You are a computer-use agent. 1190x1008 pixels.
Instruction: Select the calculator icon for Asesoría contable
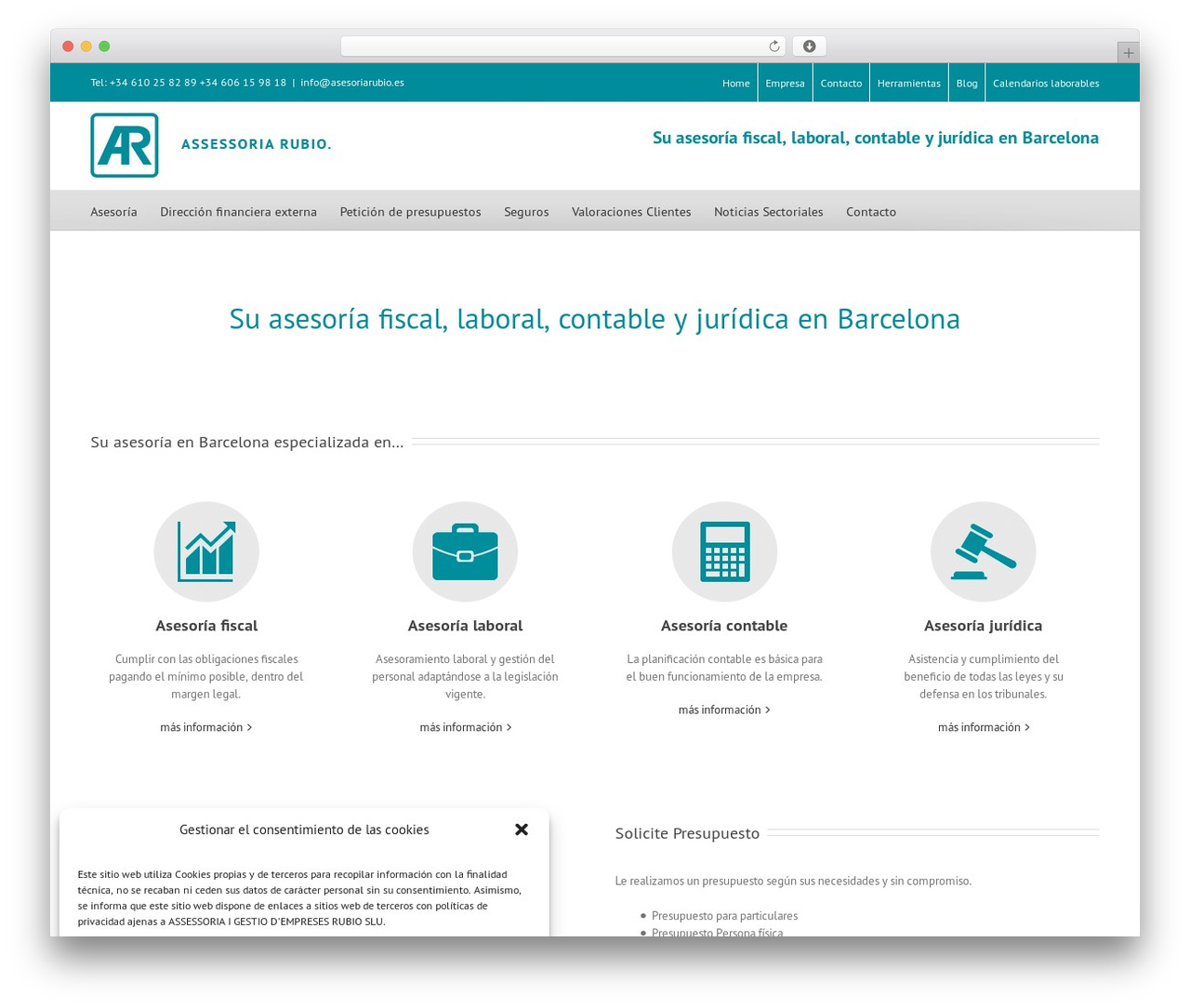724,552
